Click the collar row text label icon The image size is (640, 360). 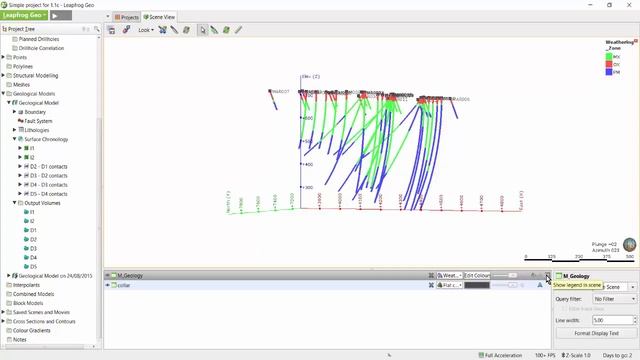[x=540, y=285]
